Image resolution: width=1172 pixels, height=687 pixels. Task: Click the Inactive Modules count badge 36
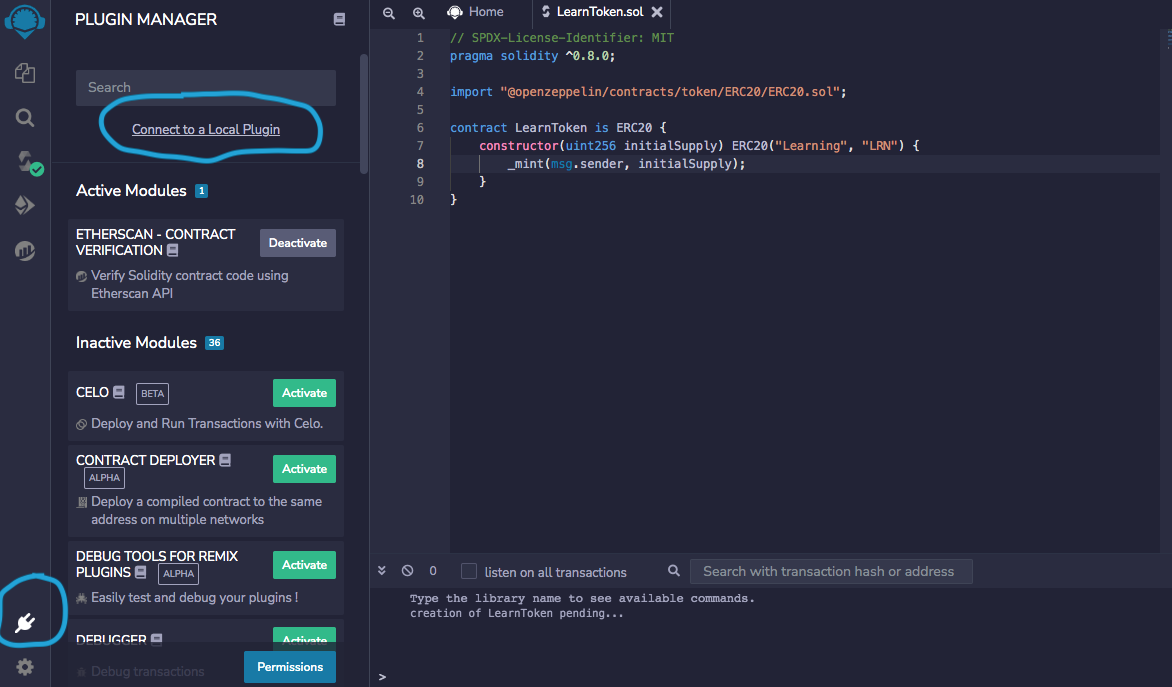(x=215, y=342)
